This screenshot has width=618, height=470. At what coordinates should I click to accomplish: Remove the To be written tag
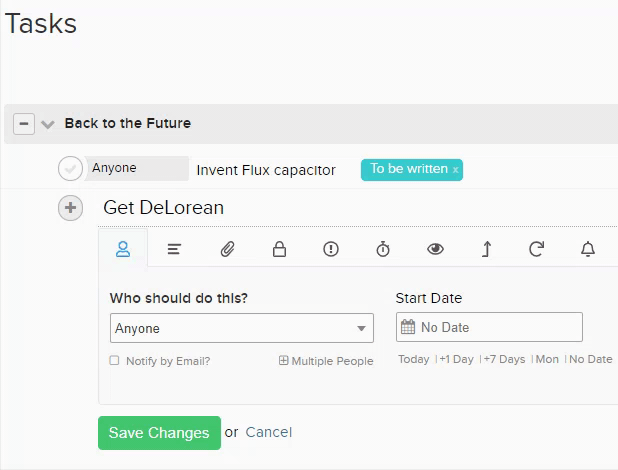pos(455,170)
